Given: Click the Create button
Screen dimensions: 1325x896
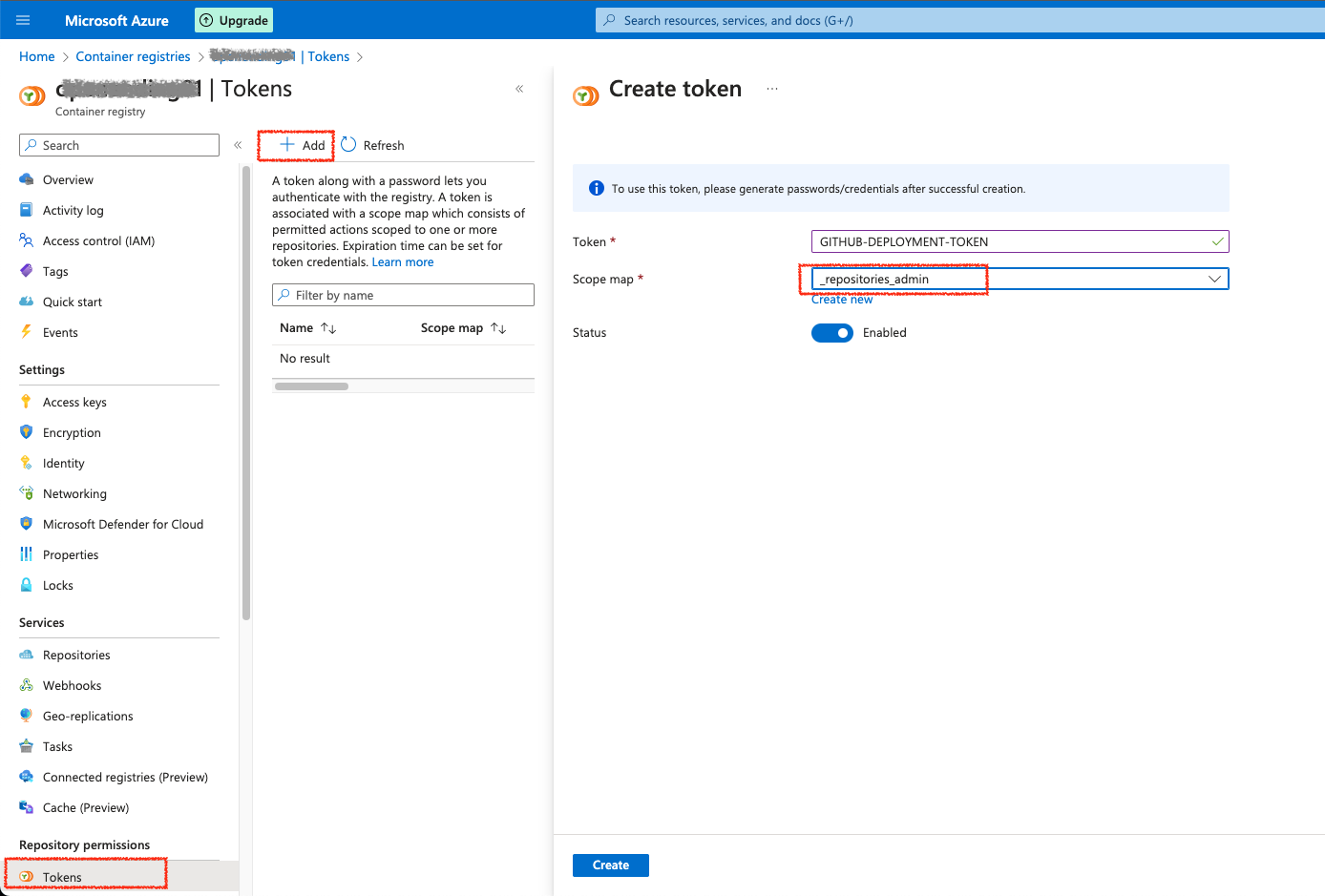Looking at the screenshot, I should [610, 865].
